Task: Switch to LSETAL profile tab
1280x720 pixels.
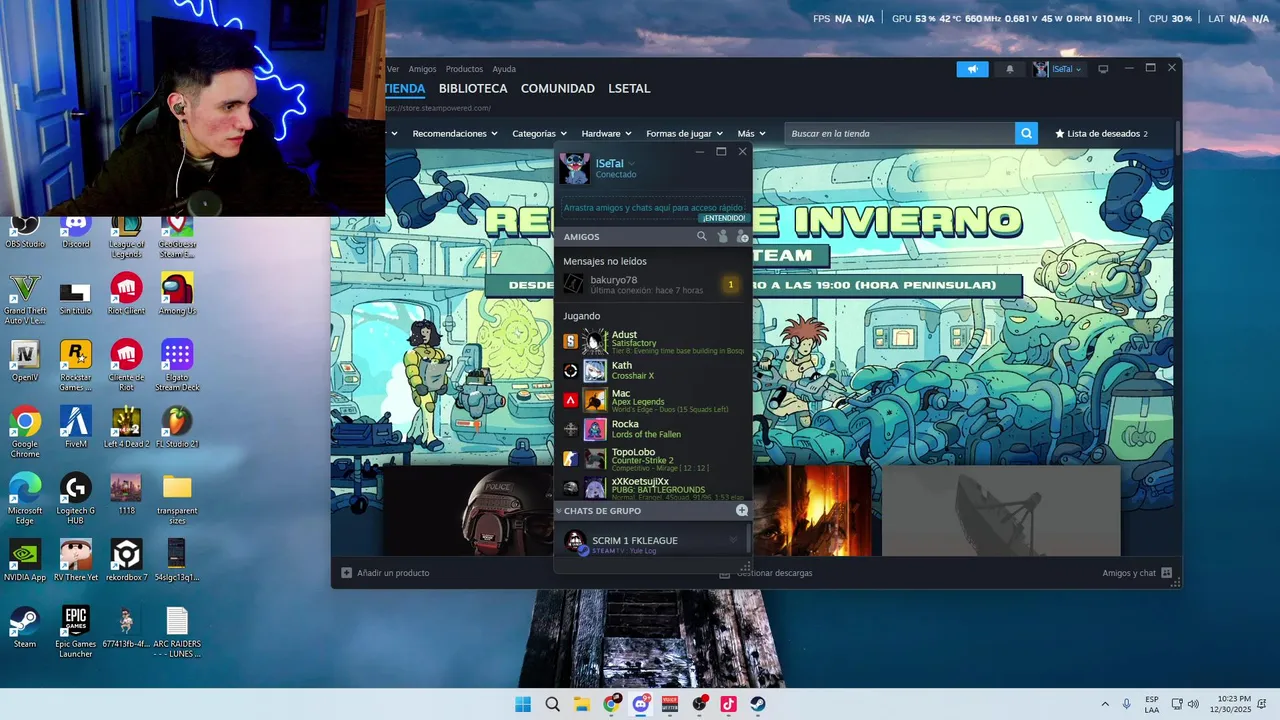Action: tap(629, 88)
